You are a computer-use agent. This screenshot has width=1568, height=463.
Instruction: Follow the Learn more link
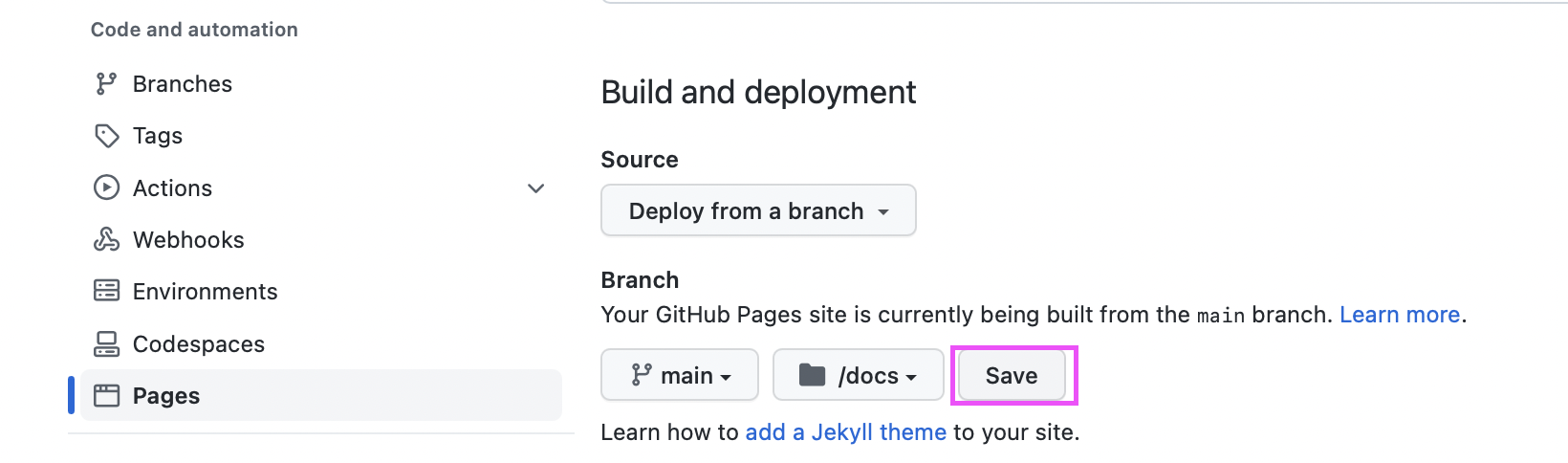[1400, 315]
